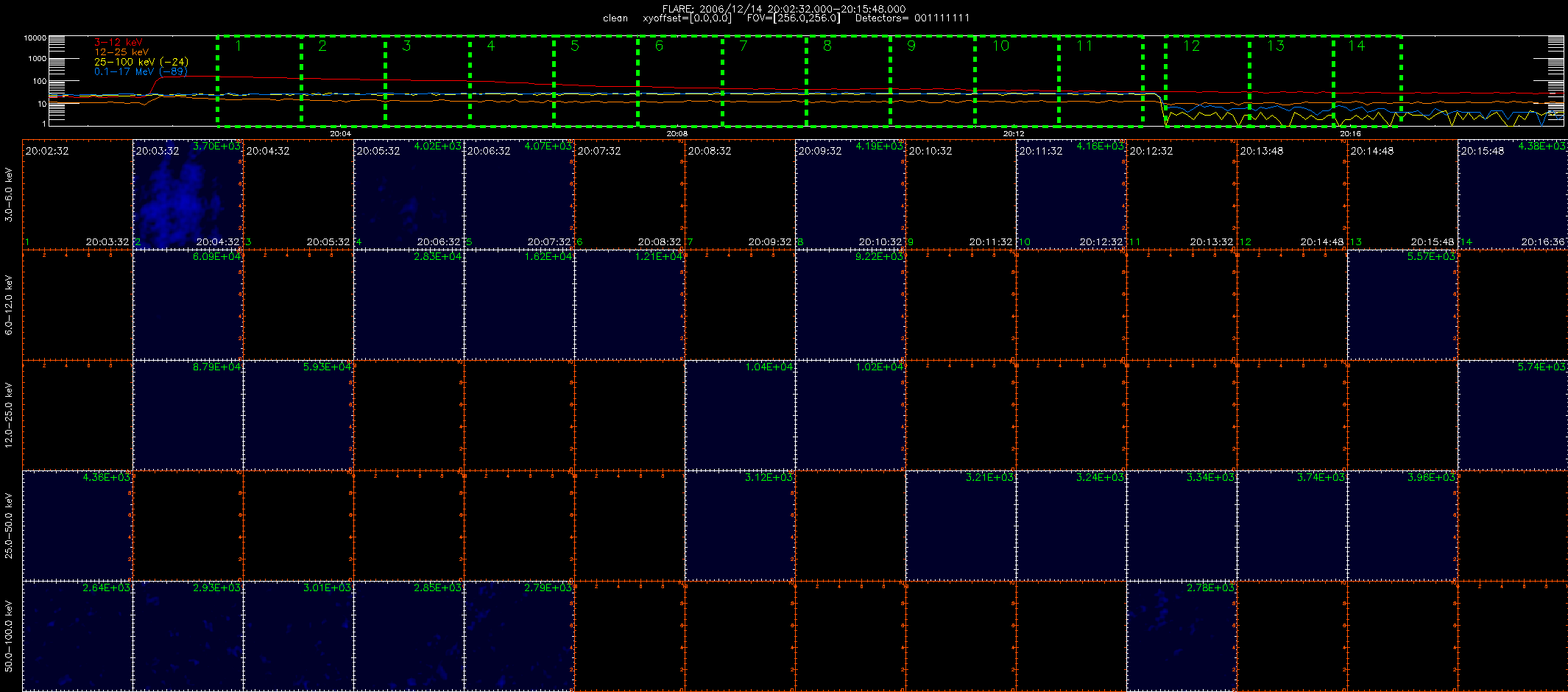This screenshot has height=692, width=1568.
Task: Click the 3.01E+03 peak value label
Action: [x=327, y=588]
